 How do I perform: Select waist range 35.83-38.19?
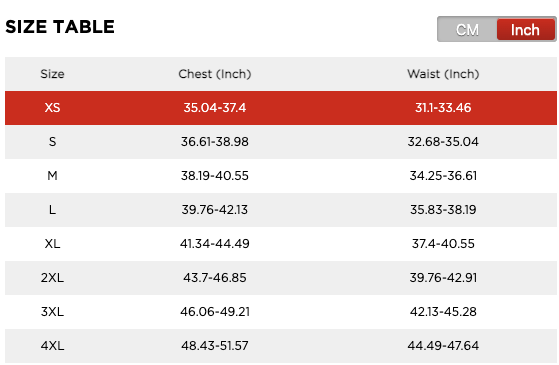click(443, 210)
